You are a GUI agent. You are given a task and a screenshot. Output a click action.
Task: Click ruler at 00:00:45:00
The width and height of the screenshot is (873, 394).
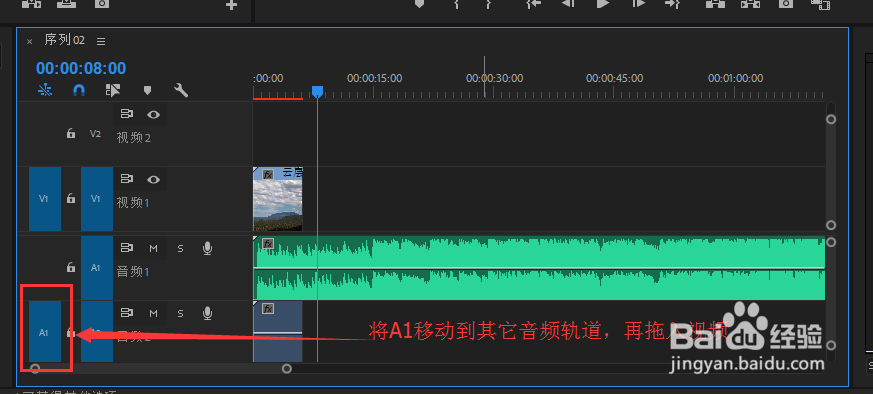615,78
